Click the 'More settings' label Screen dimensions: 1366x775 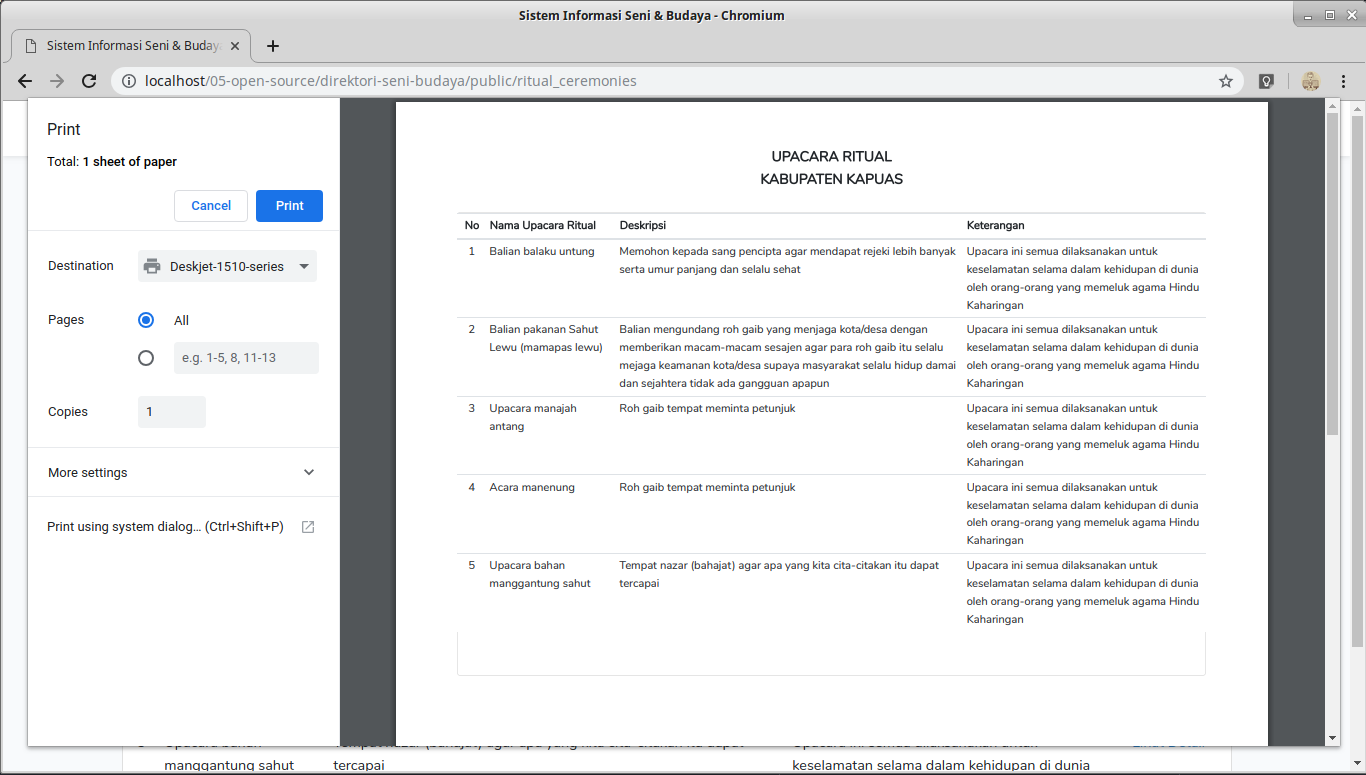[x=88, y=472]
